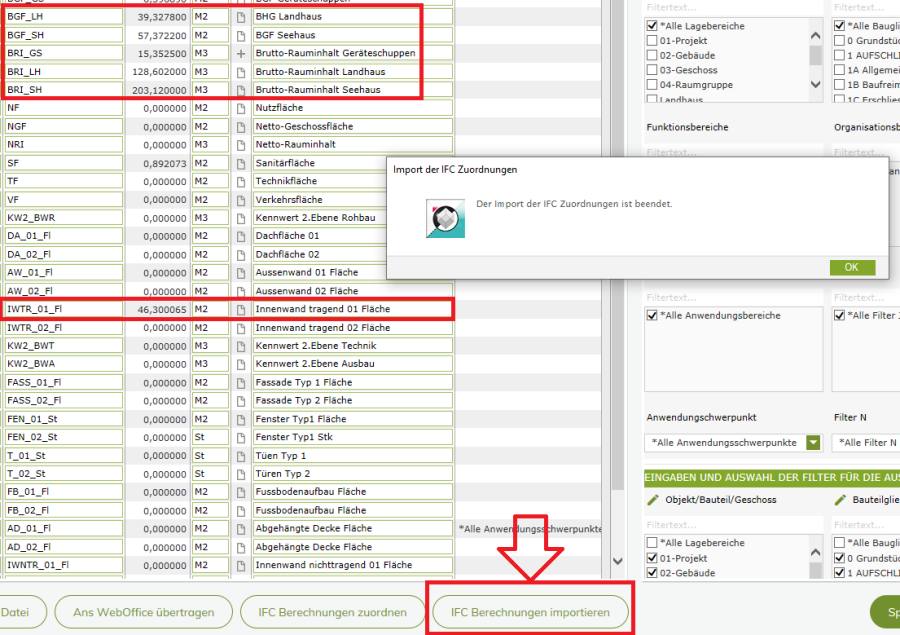Click the IFC Berechnungen zuordnen button
The width and height of the screenshot is (900, 635).
coord(332,612)
